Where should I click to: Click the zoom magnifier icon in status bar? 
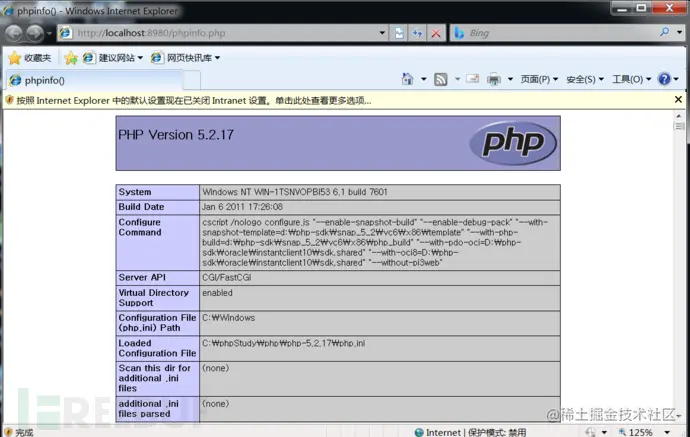click(x=622, y=432)
